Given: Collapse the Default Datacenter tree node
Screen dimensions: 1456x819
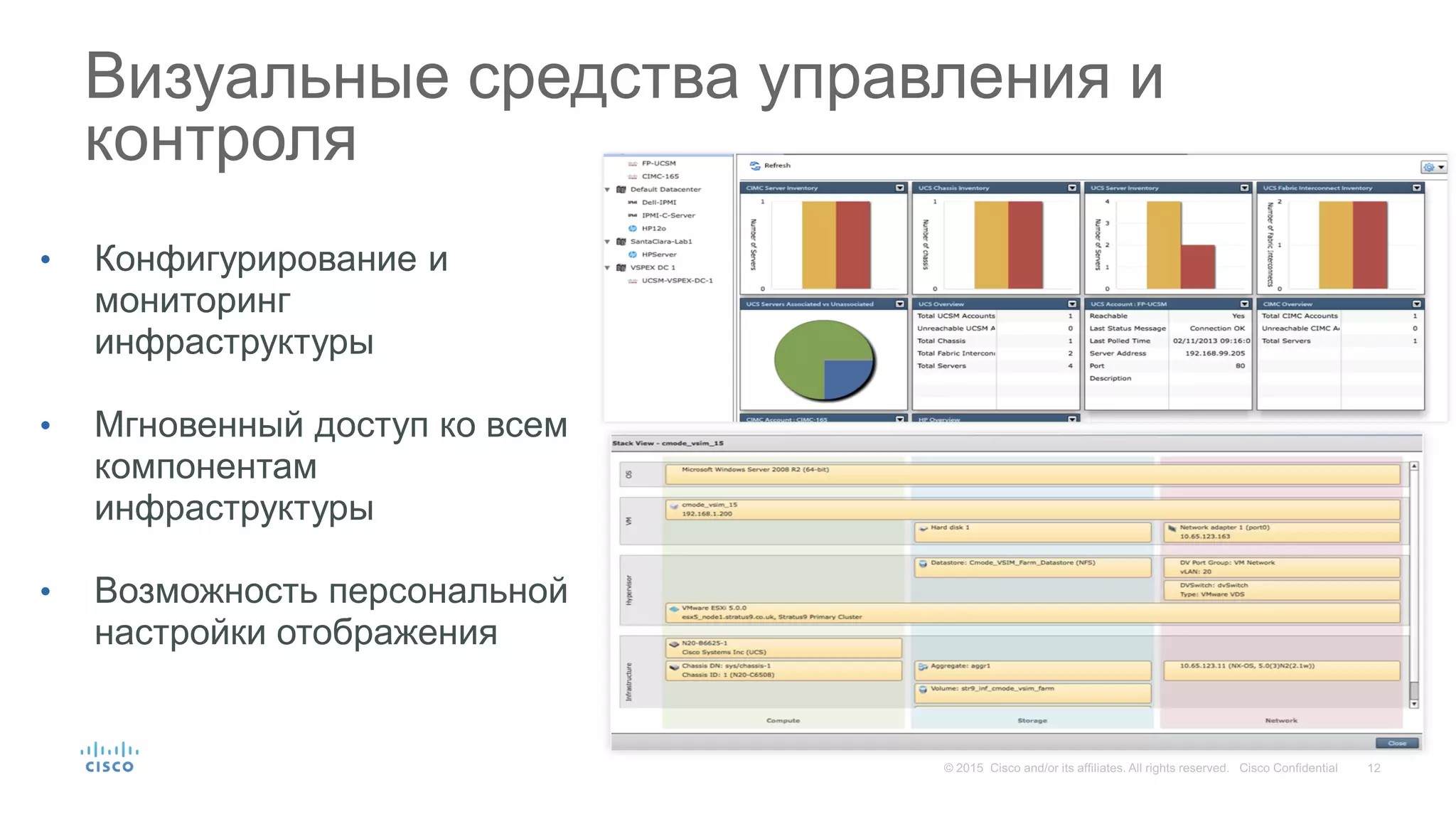Looking at the screenshot, I should [x=608, y=190].
